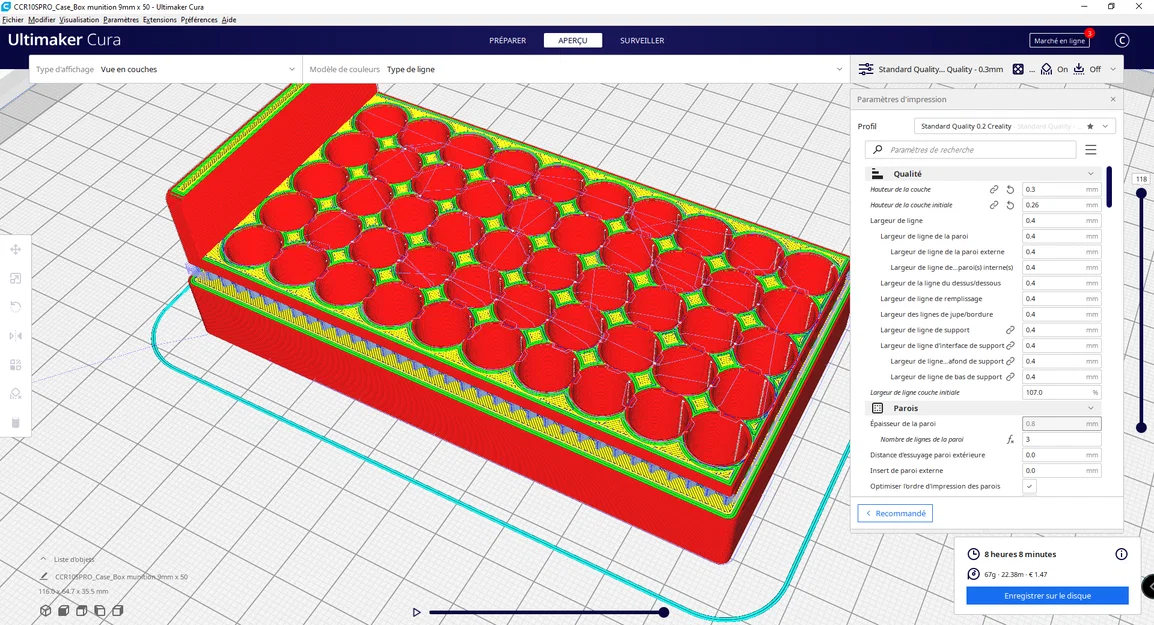
Task: Reset Hauteur de la couche initiale value
Action: click(x=1010, y=205)
